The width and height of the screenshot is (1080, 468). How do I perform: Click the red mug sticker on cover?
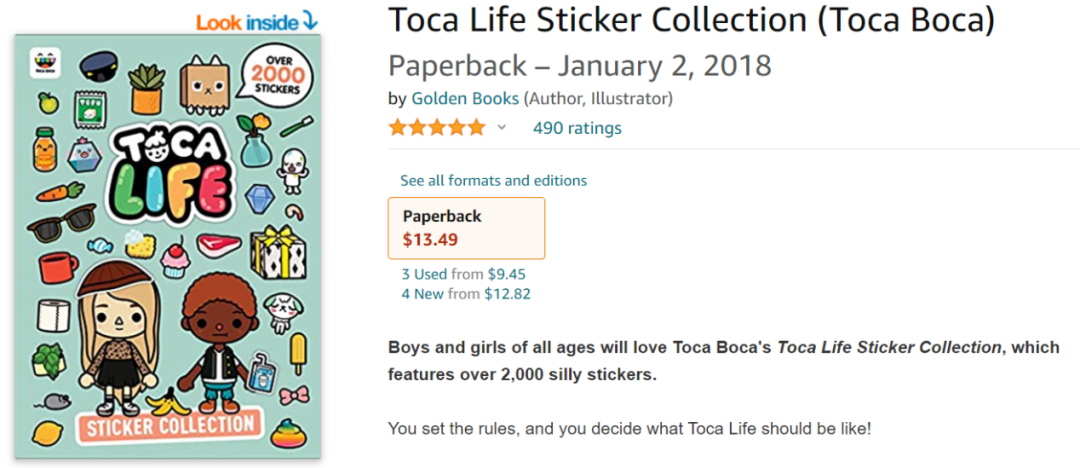pos(57,267)
